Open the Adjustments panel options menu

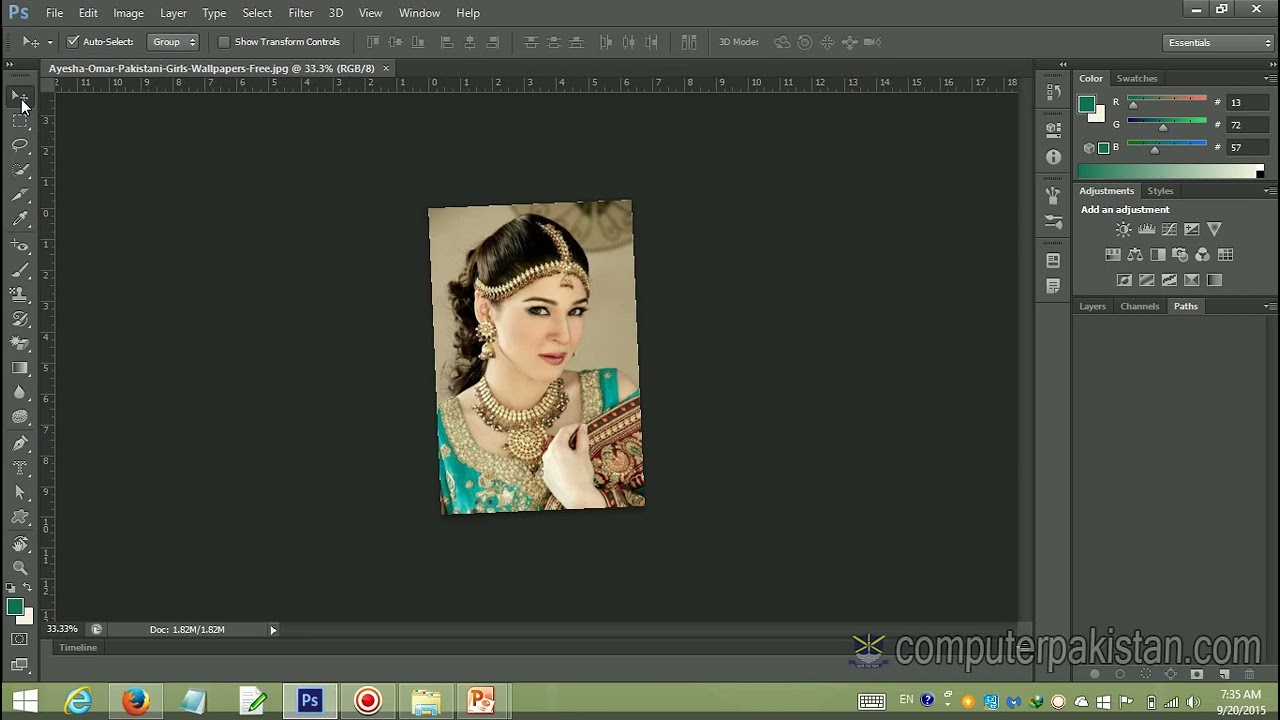point(1268,191)
